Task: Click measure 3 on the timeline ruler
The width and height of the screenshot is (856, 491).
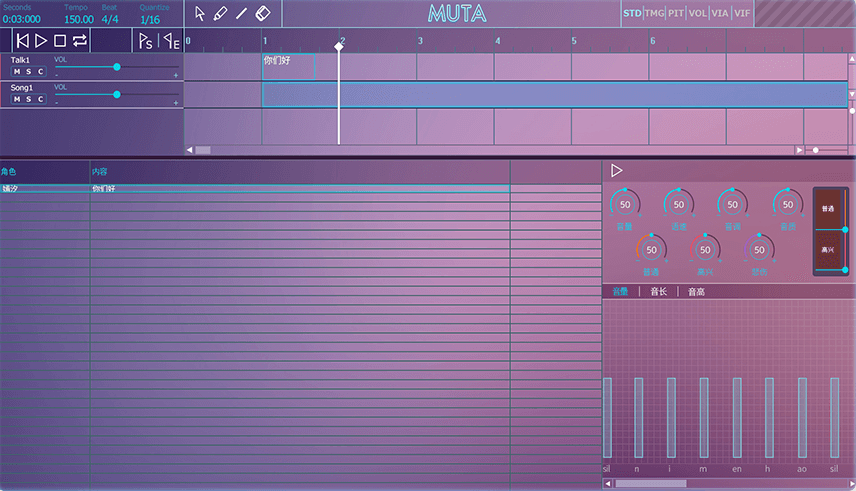Action: 420,41
